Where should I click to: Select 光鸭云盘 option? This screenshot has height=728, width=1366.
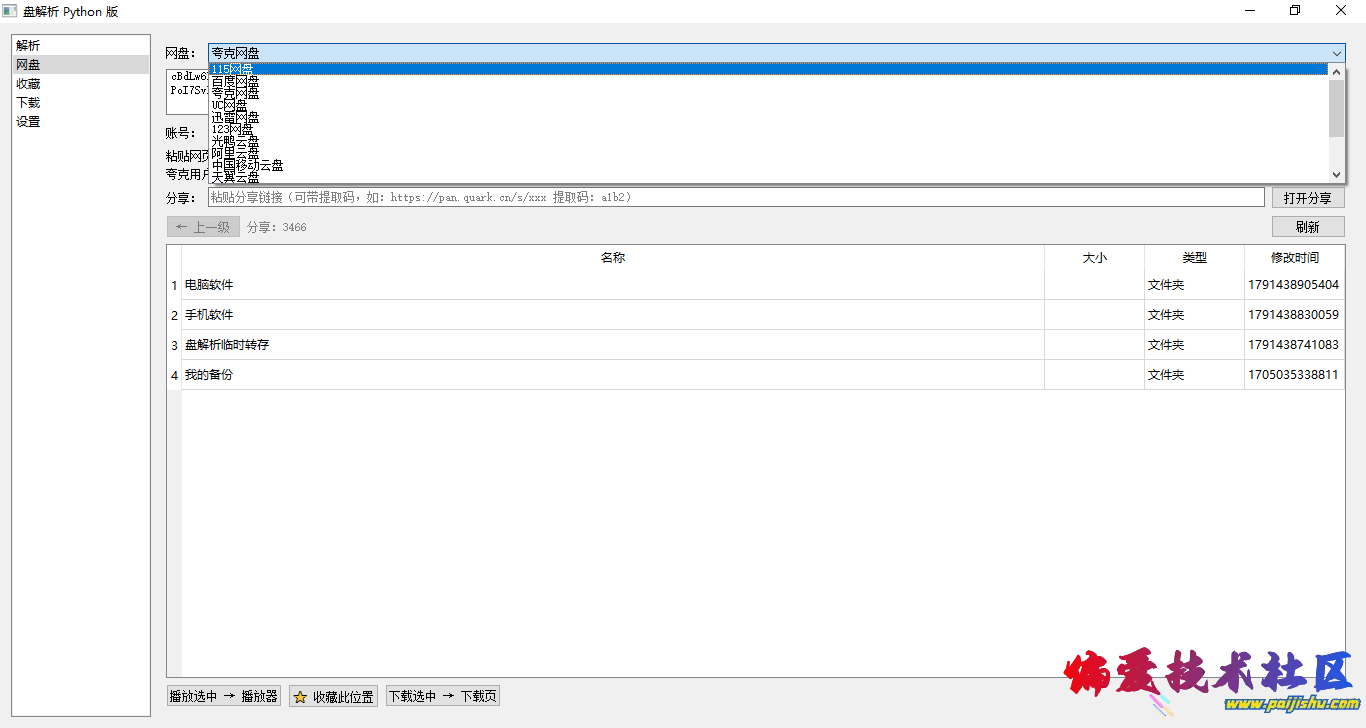point(768,141)
